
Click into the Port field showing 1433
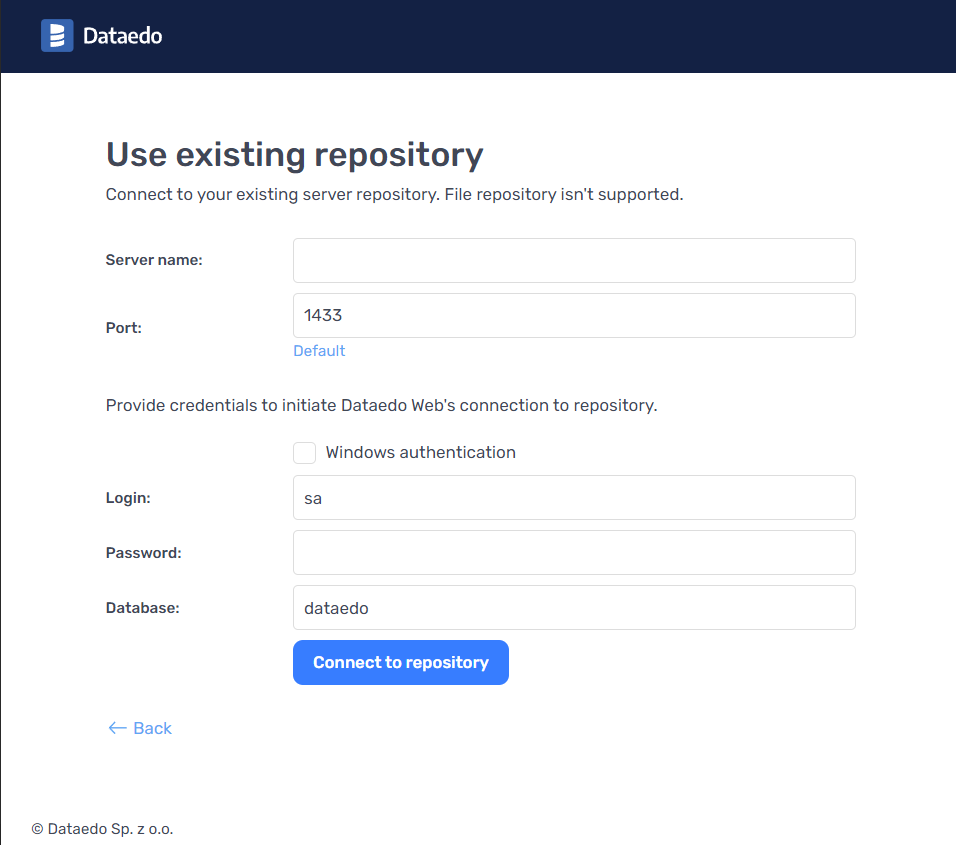tap(574, 315)
